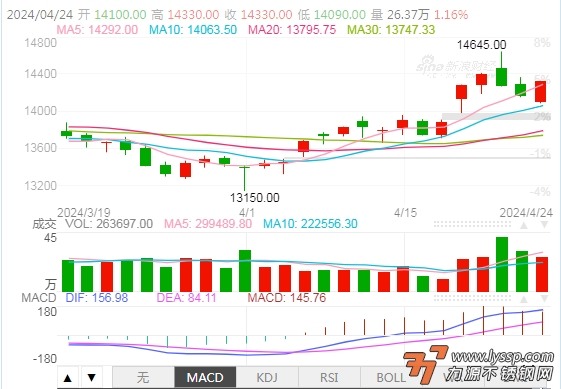The height and width of the screenshot is (389, 561).
Task: Select the 无 indicator tab
Action: pos(143,377)
